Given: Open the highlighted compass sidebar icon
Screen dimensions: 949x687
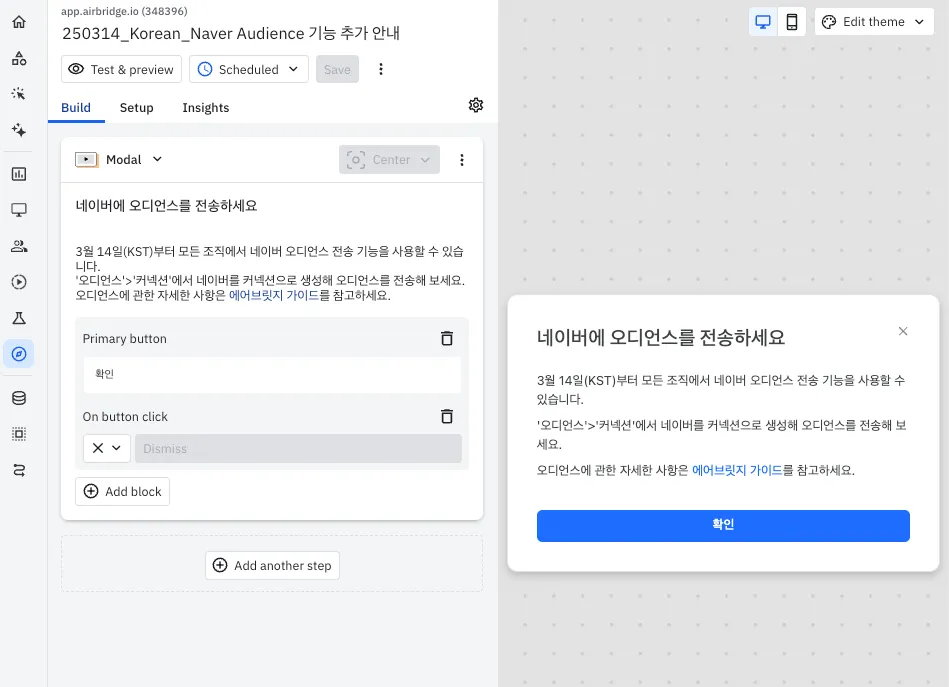Looking at the screenshot, I should pos(19,353).
